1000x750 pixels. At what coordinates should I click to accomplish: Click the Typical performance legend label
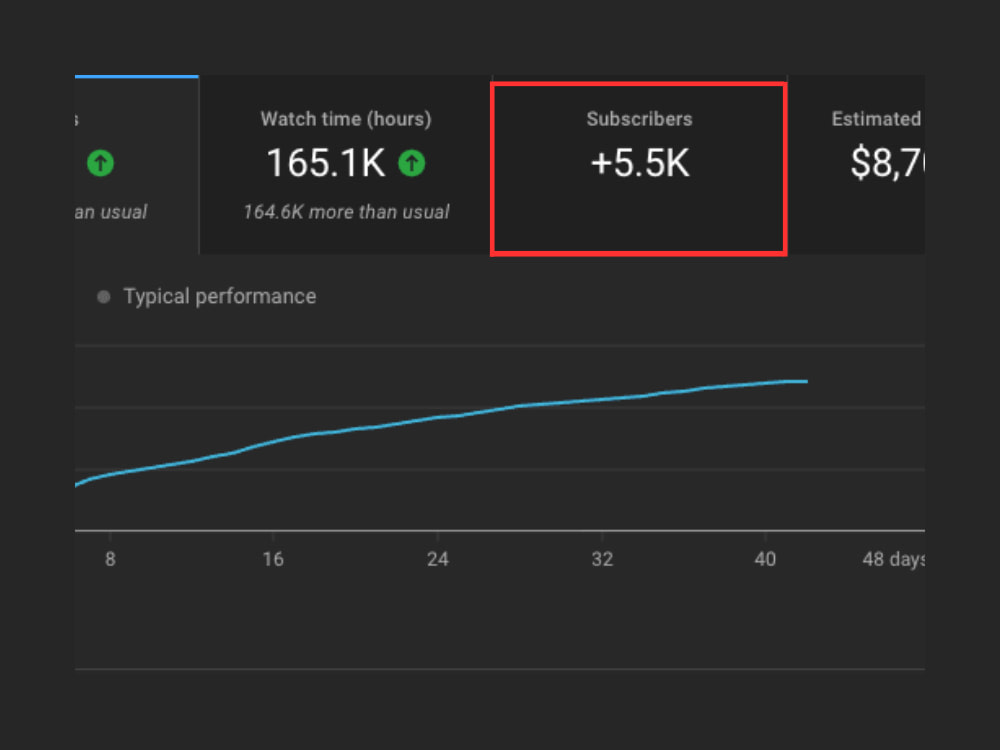point(220,296)
